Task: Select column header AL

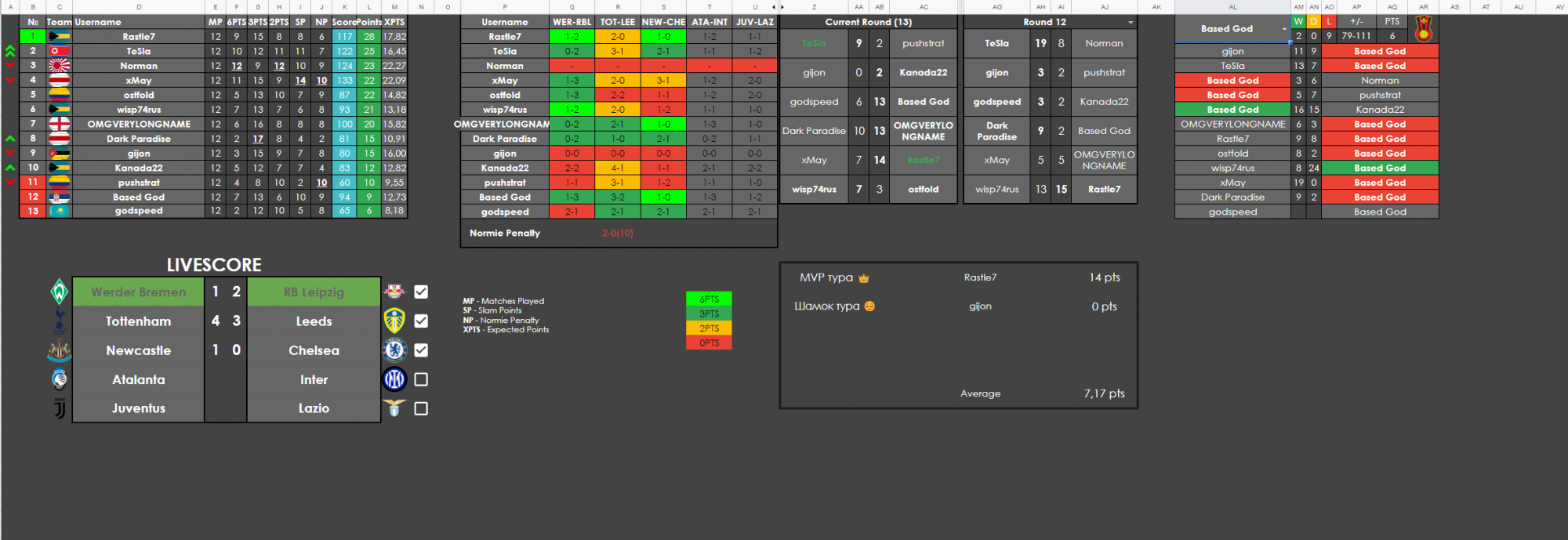Action: click(x=1232, y=7)
